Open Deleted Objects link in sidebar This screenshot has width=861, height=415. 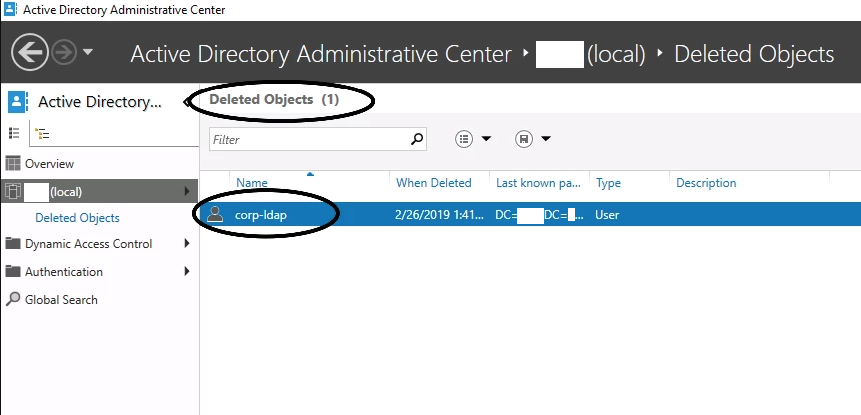pos(77,218)
